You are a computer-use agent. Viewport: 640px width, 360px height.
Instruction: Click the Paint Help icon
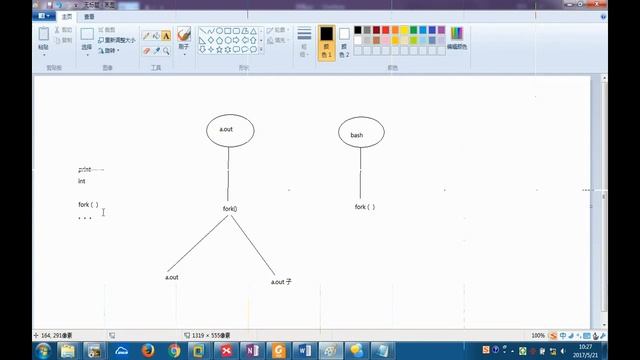pos(603,17)
